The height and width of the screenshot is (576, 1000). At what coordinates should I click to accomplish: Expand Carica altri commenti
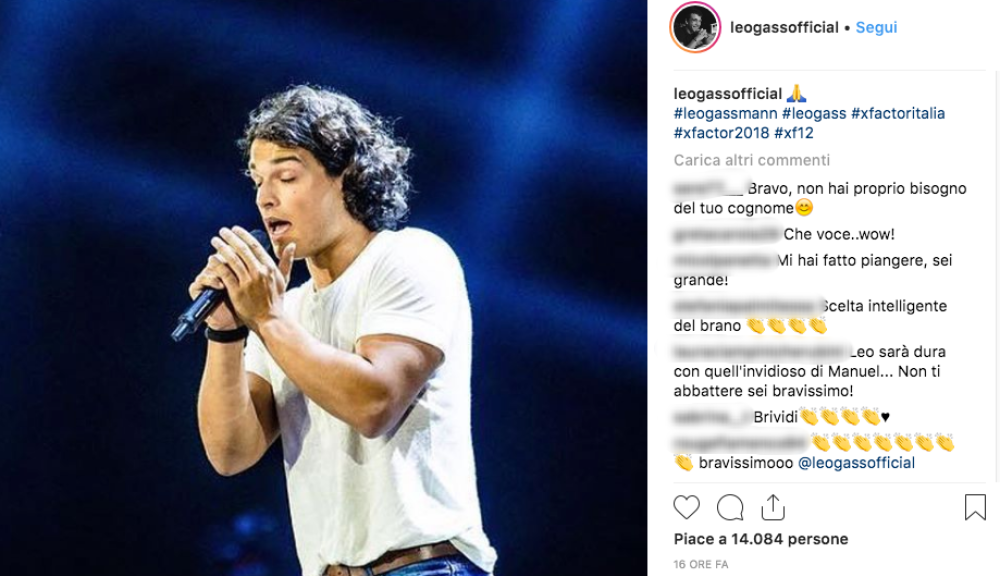tap(752, 160)
